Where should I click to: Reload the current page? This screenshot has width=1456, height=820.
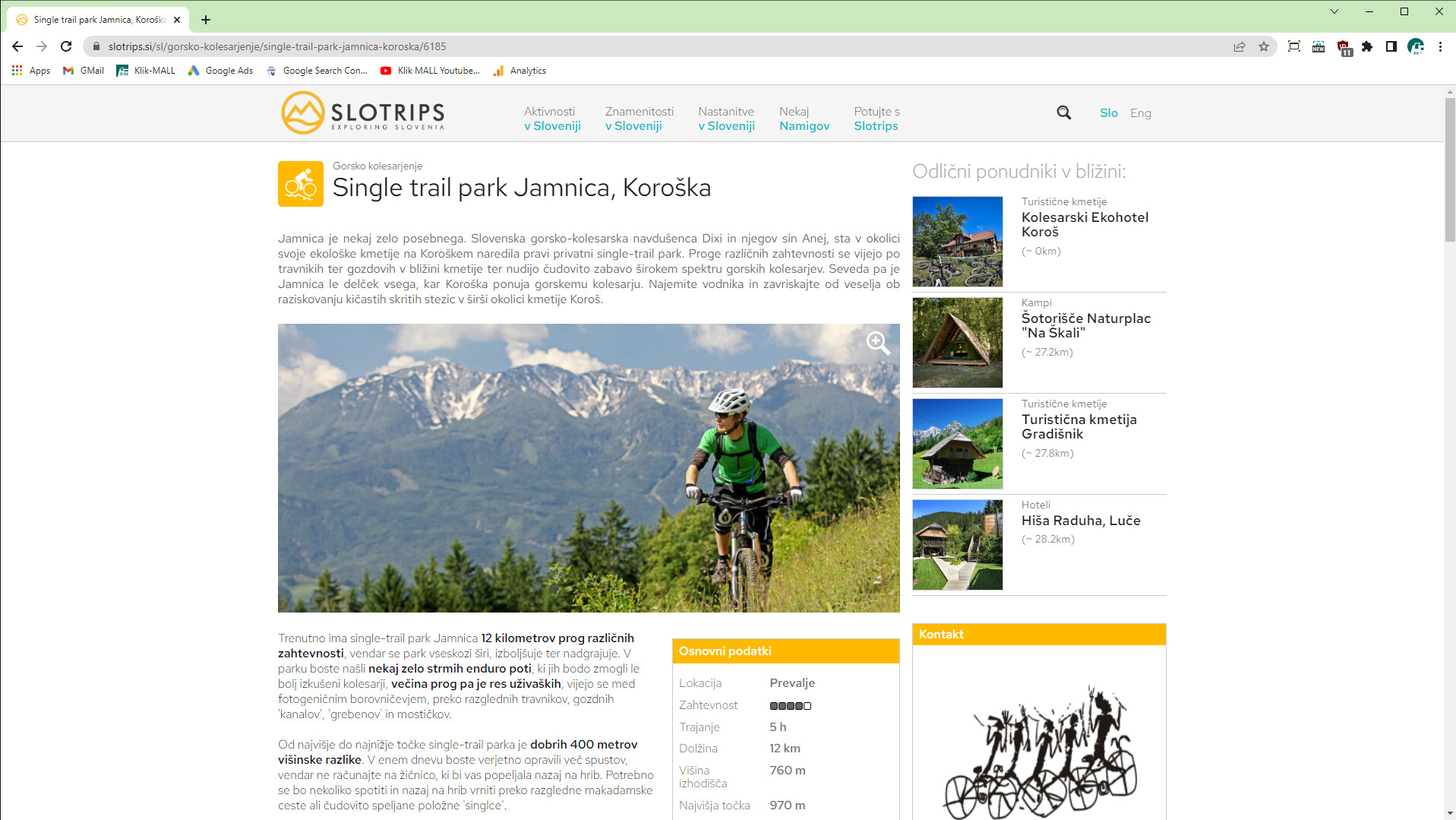pos(66,46)
